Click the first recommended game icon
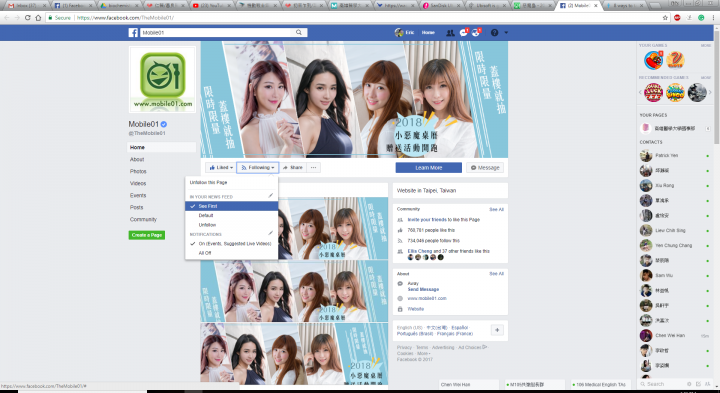Image resolution: width=720 pixels, height=393 pixels. [x=653, y=93]
